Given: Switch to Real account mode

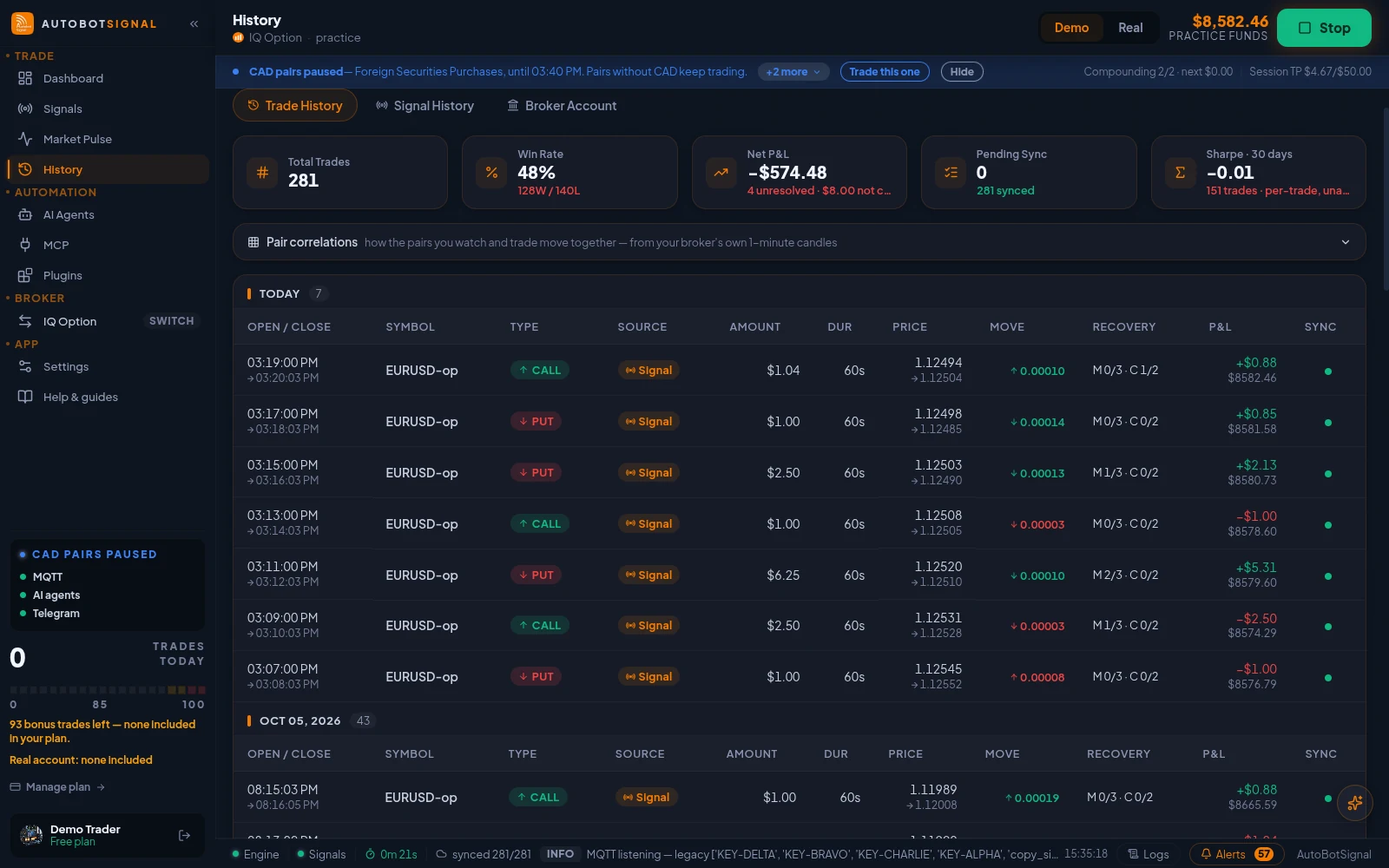Looking at the screenshot, I should (x=1130, y=28).
